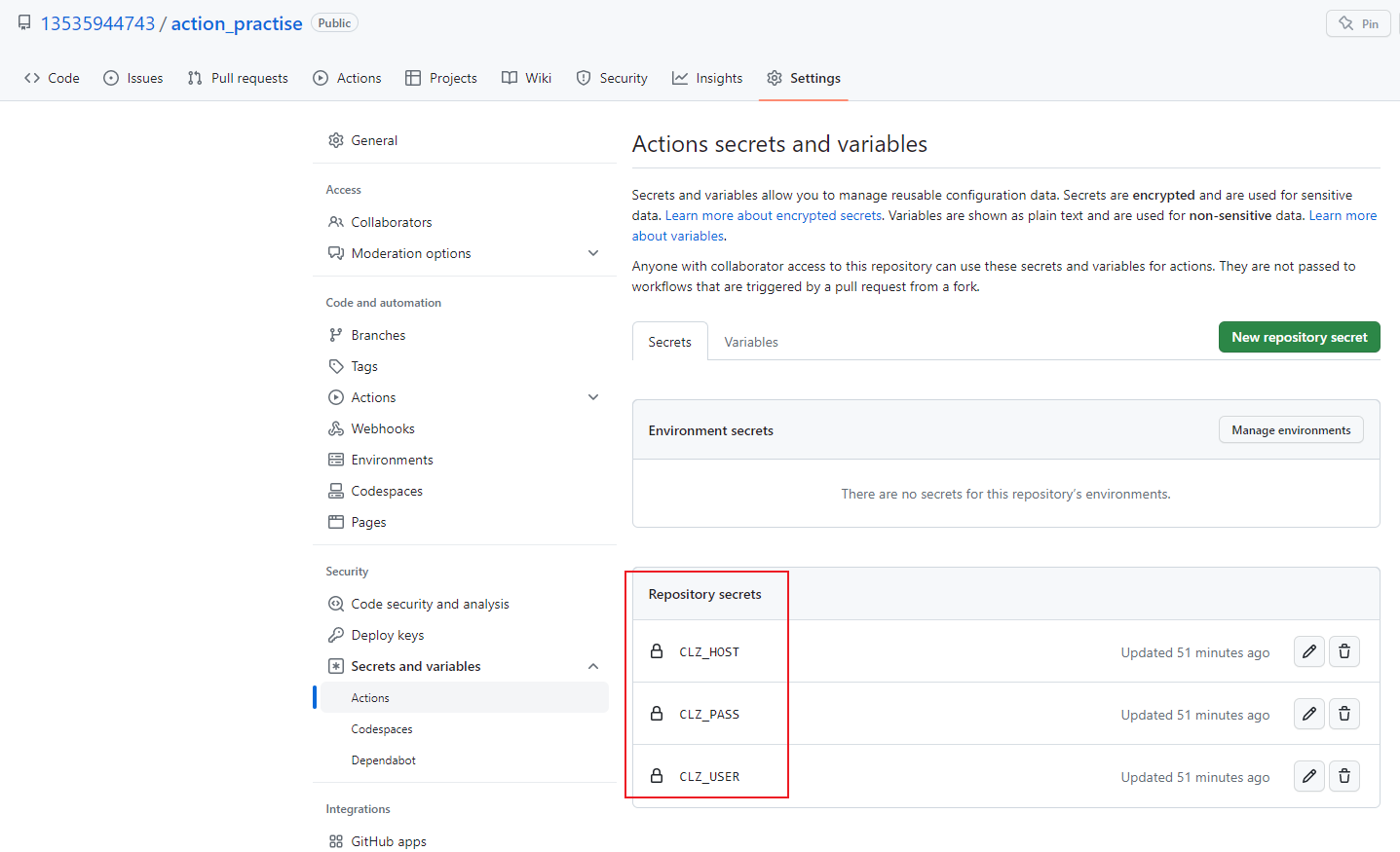This screenshot has width=1400, height=852.
Task: Click the Pages browser icon
Action: click(336, 522)
